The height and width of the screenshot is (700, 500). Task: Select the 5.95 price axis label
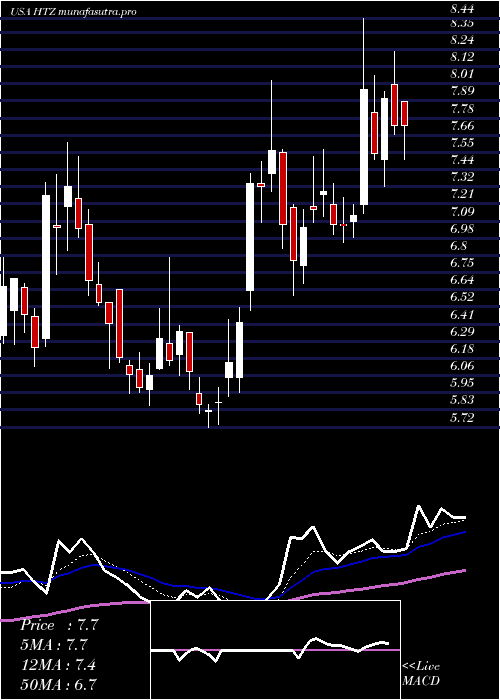pos(463,383)
